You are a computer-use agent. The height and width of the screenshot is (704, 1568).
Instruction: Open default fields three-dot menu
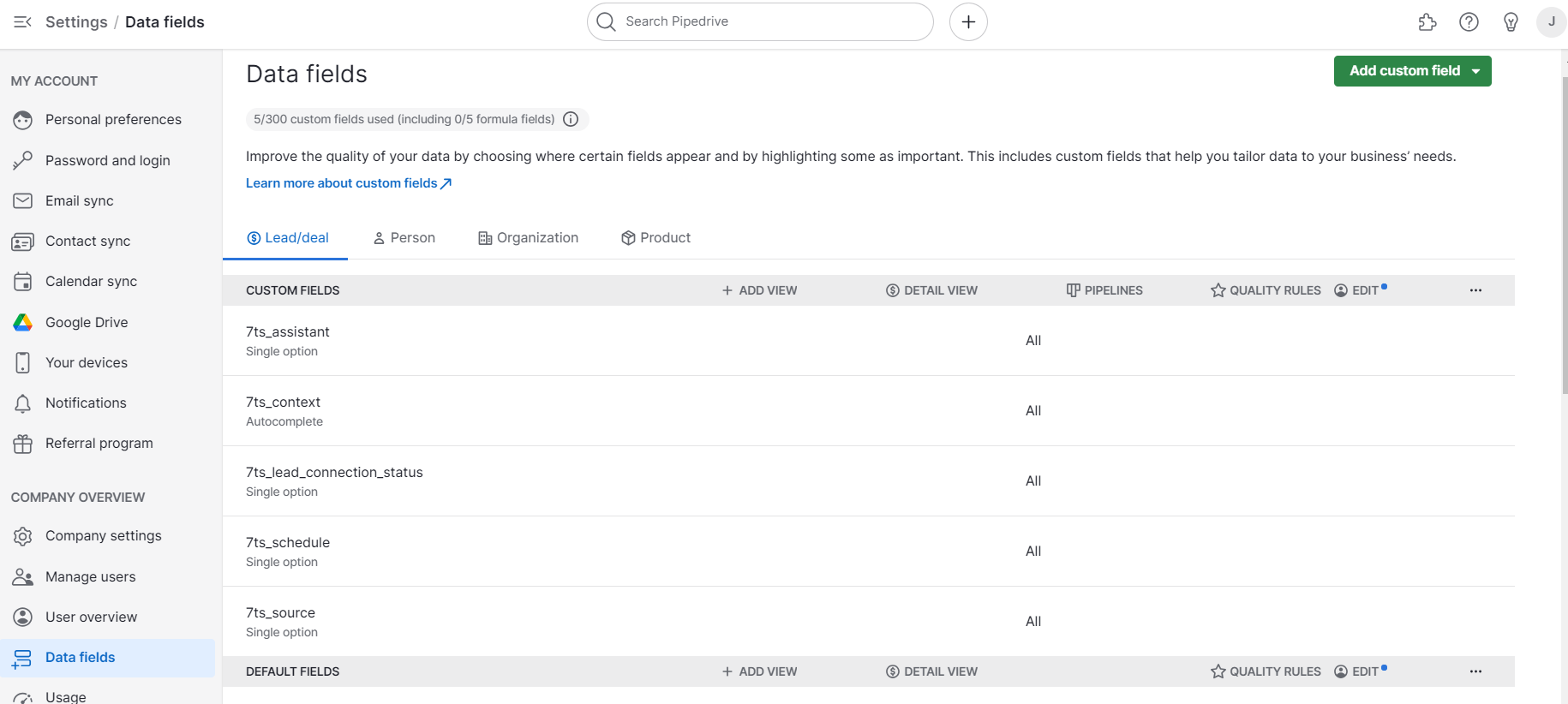1475,671
